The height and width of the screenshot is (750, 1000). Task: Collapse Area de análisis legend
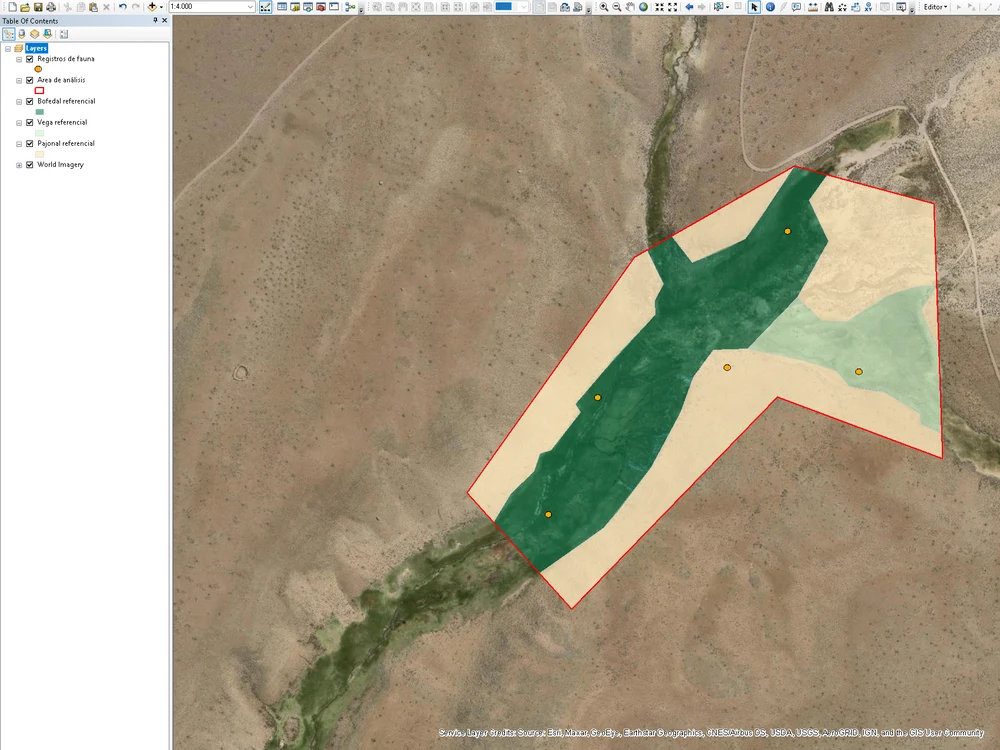pos(19,80)
